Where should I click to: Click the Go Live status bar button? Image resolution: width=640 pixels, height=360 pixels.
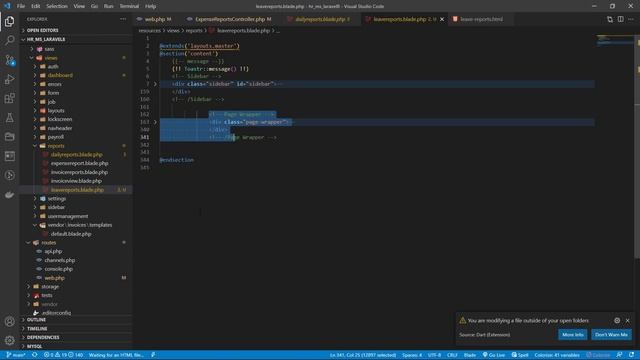pyautogui.click(x=493, y=355)
